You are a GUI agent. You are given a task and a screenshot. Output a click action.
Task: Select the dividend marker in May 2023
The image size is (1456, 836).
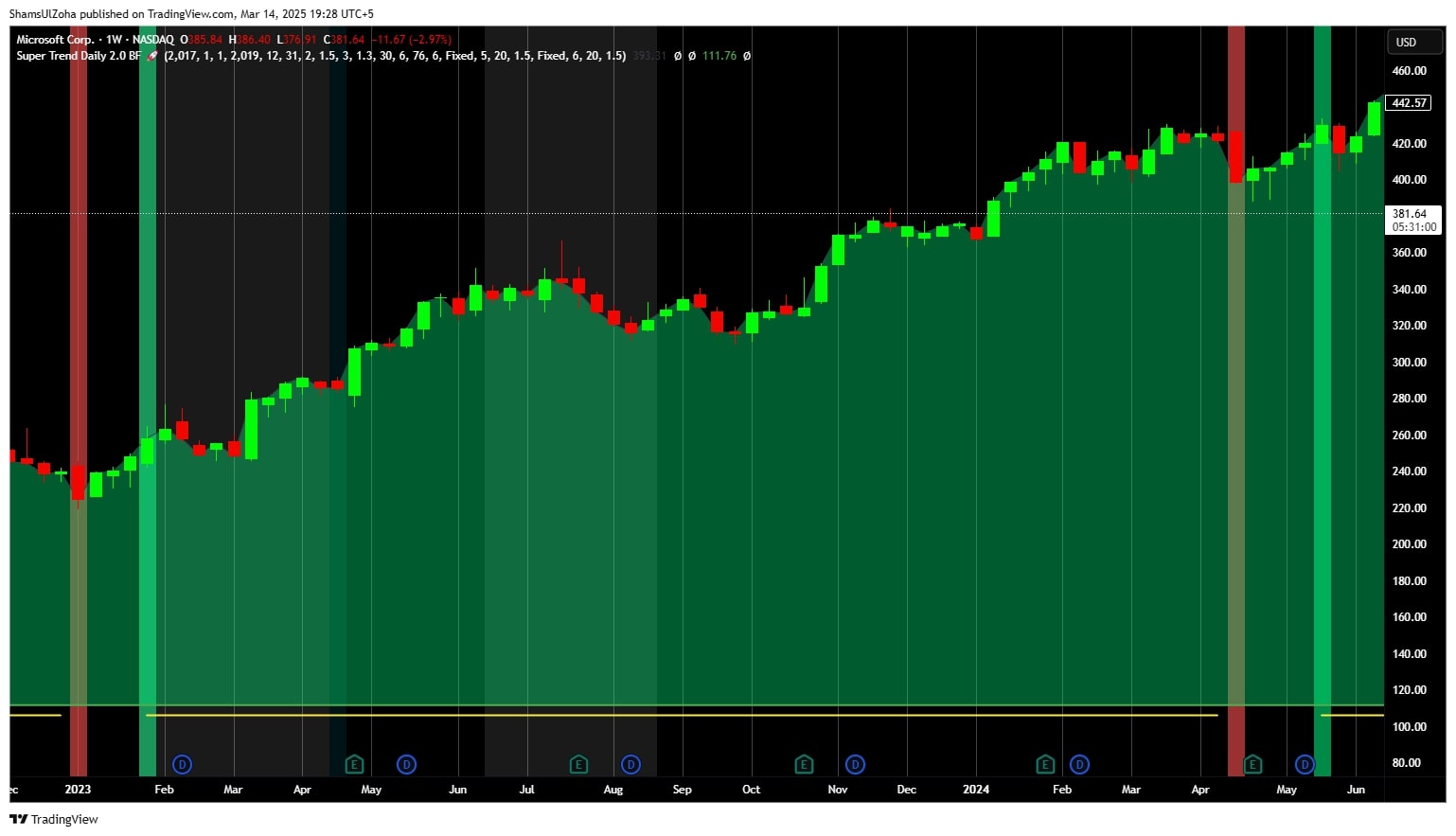pos(406,764)
